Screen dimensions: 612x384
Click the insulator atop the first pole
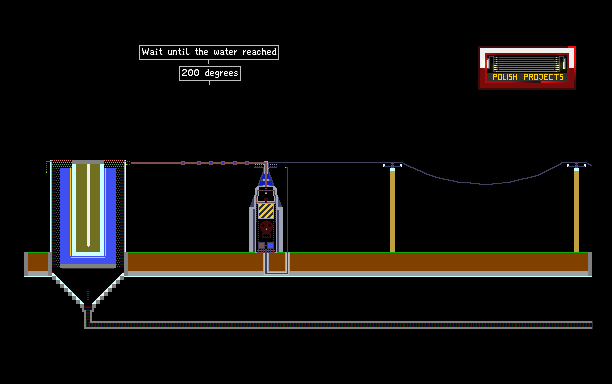pos(392,166)
